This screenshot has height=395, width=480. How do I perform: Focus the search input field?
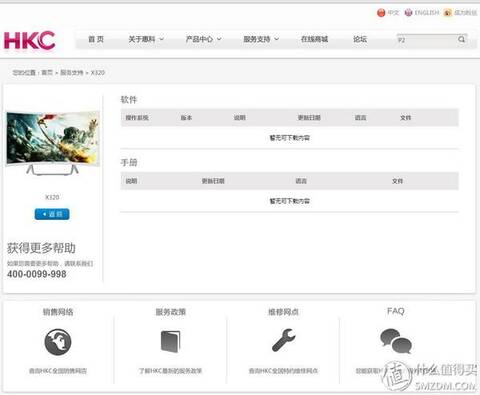426,40
